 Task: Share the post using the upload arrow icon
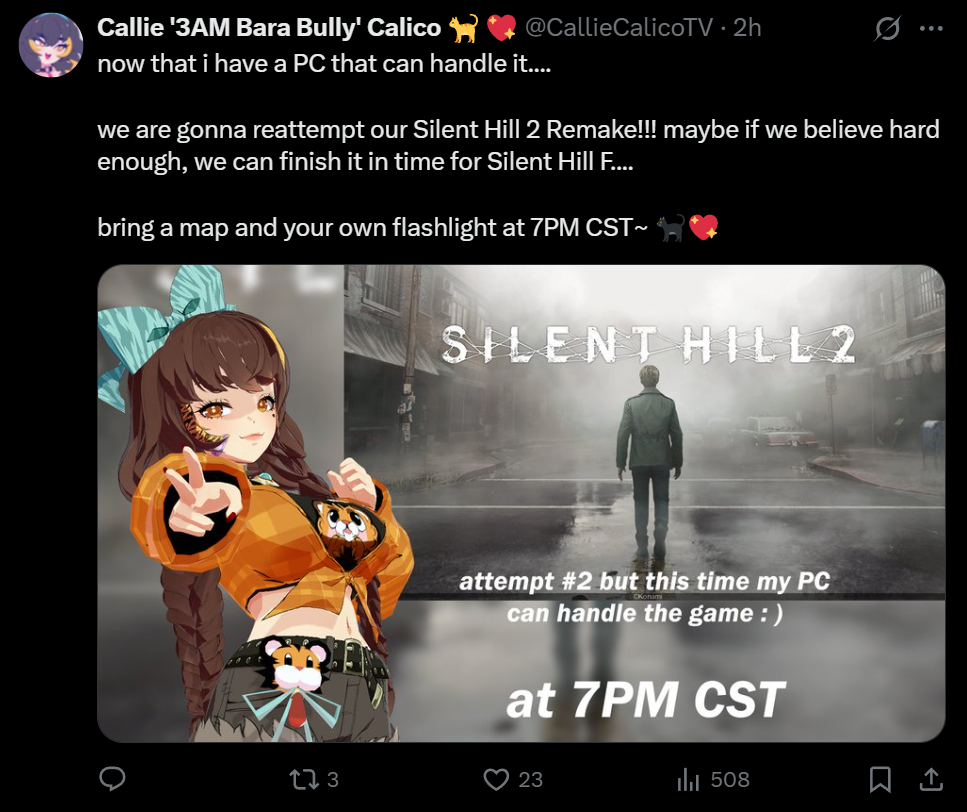point(931,779)
